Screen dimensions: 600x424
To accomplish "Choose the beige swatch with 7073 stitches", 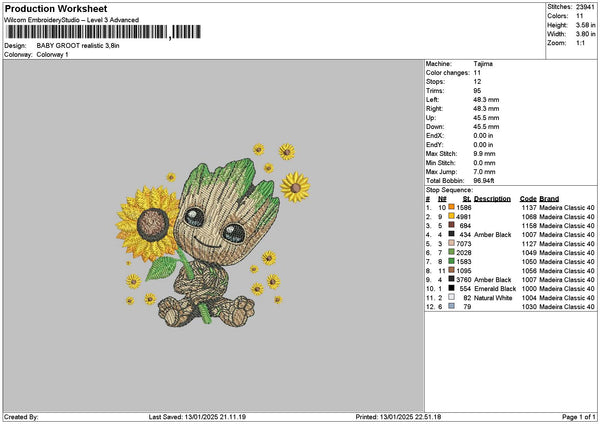I will click(452, 243).
